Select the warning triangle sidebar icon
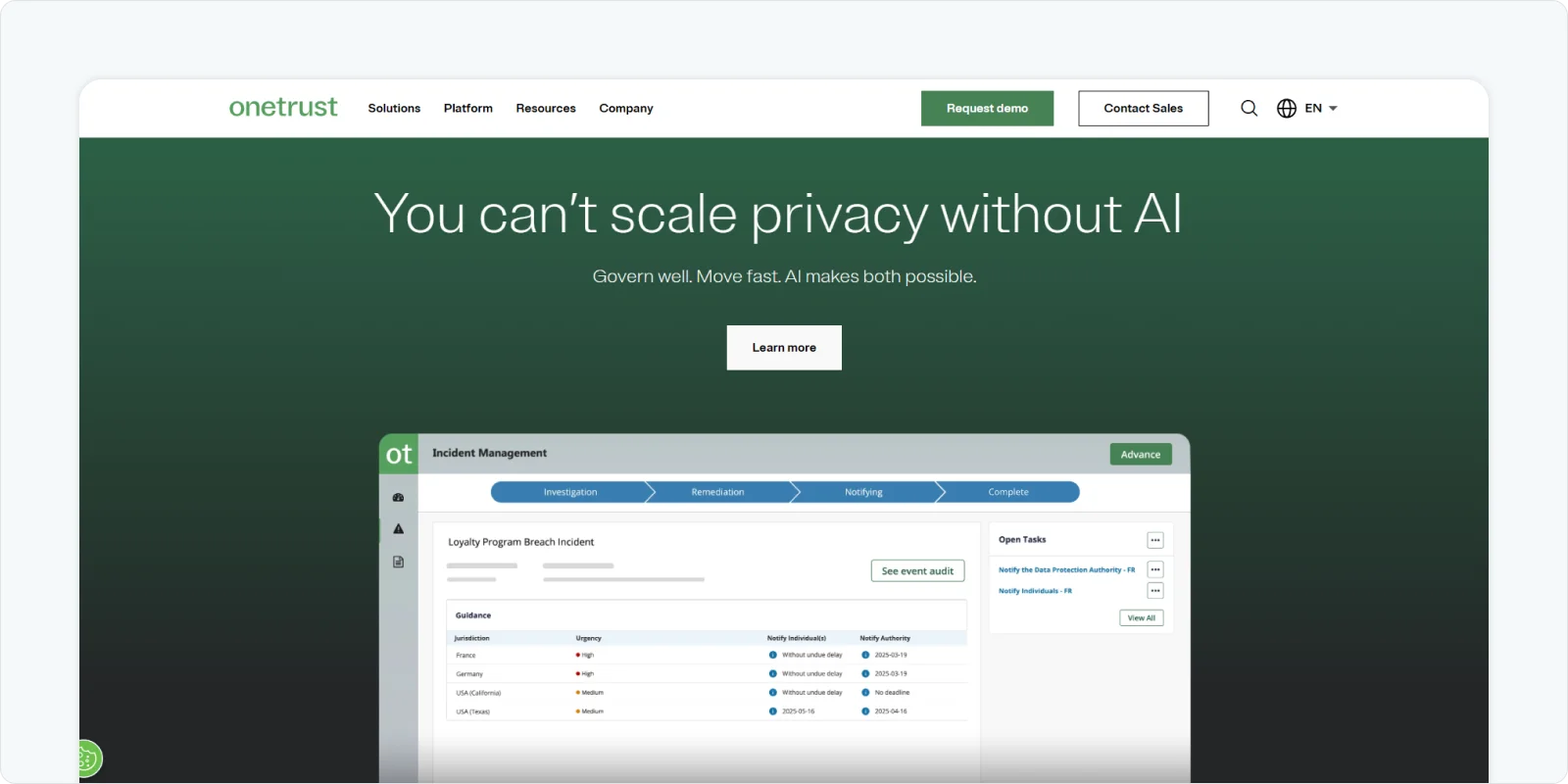This screenshot has height=784, width=1568. [398, 529]
